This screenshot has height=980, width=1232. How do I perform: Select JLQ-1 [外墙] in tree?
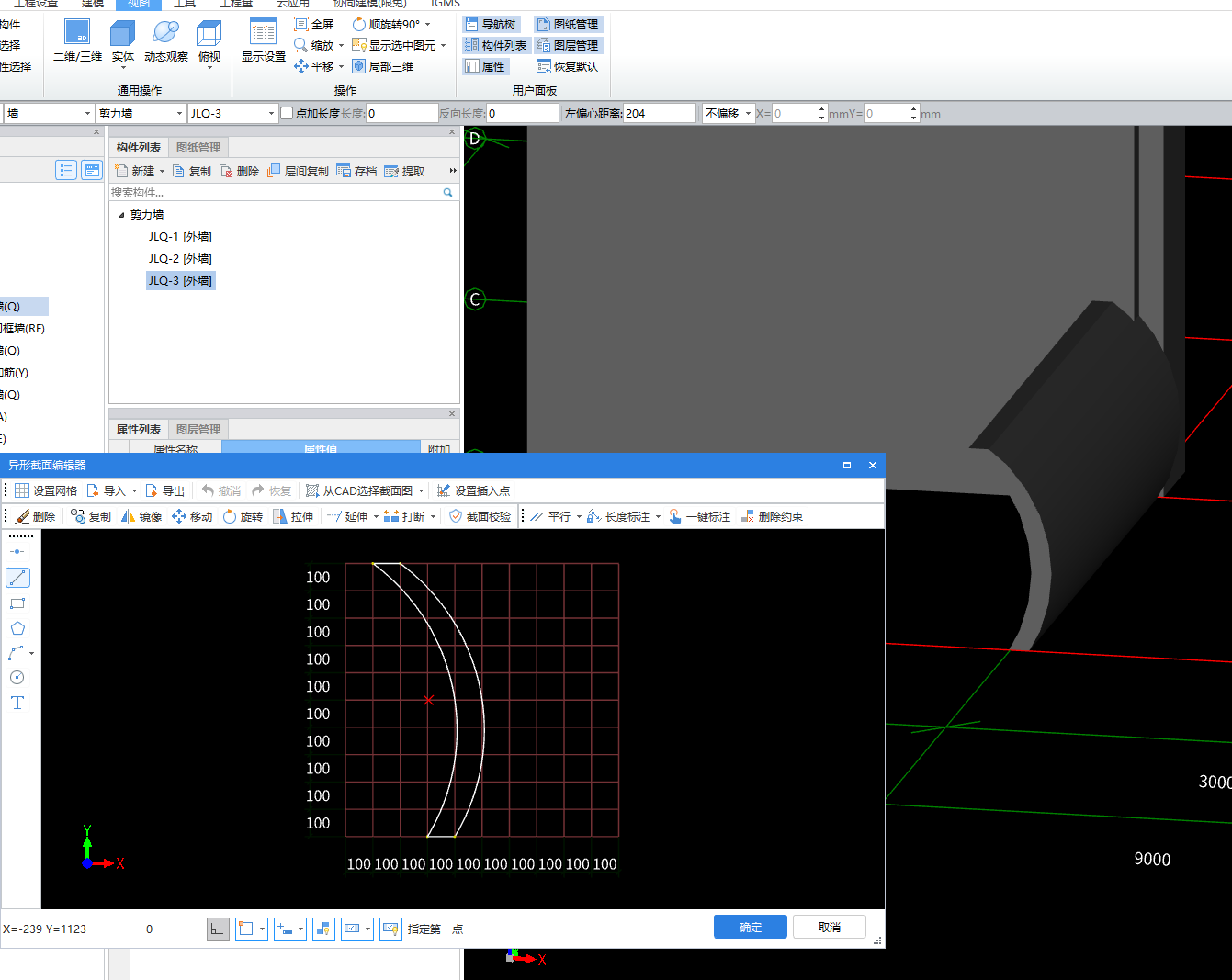(180, 237)
